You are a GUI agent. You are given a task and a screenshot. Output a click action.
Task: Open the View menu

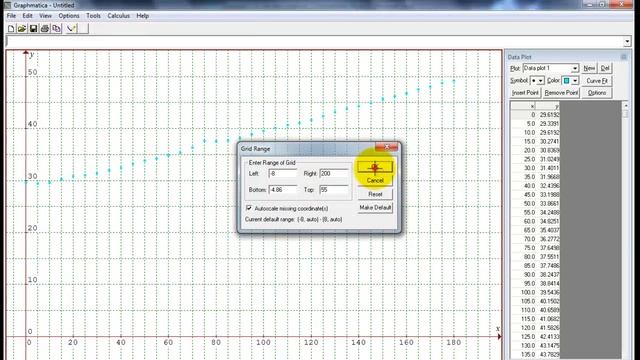[x=45, y=16]
